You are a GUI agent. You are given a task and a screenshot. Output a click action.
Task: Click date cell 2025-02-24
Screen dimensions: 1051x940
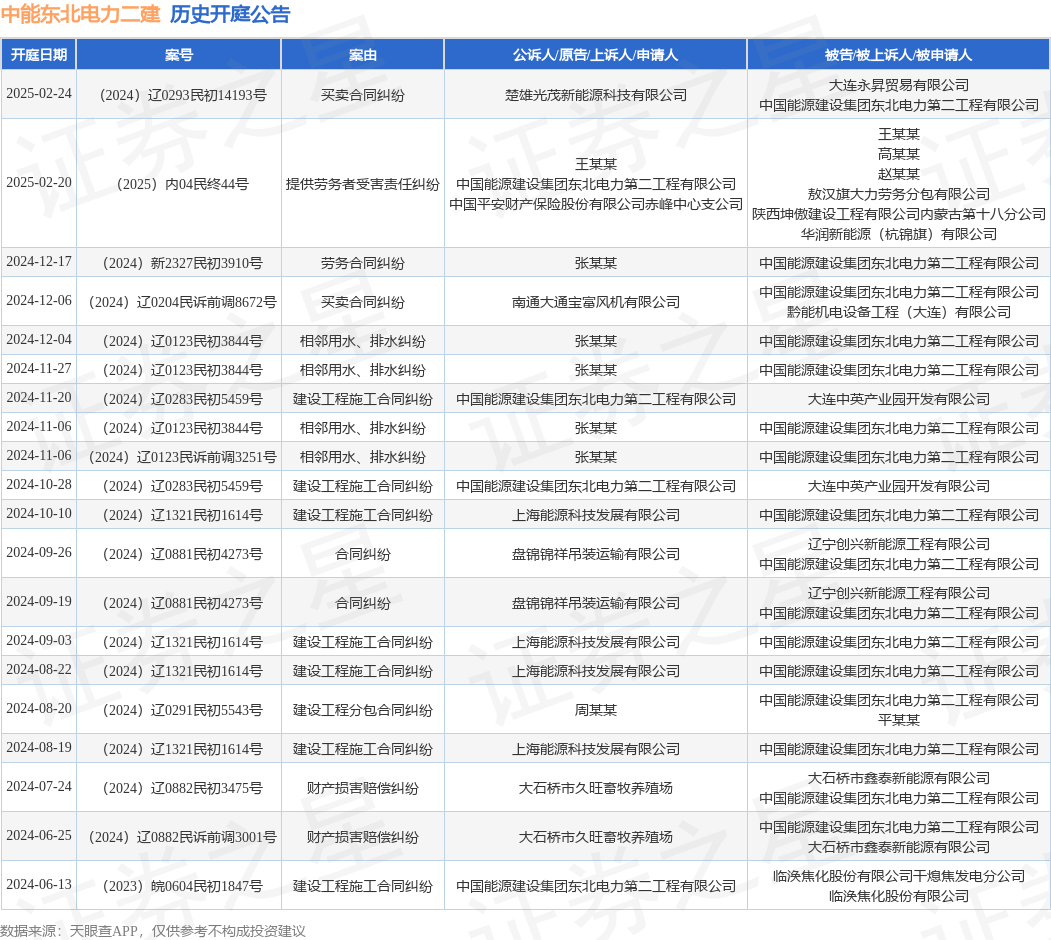pyautogui.click(x=39, y=94)
